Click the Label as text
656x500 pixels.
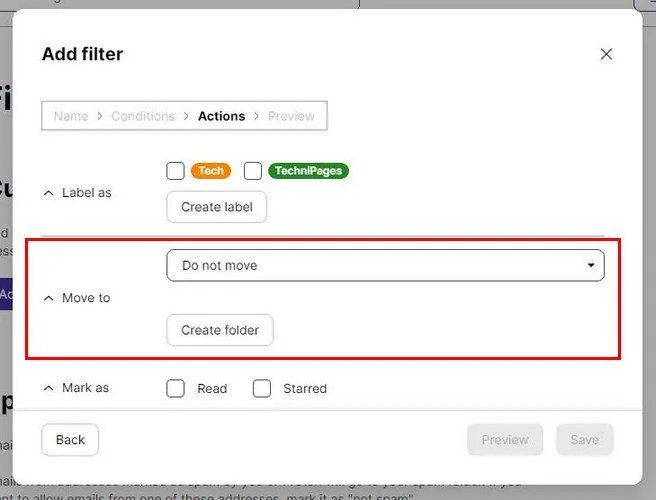click(87, 193)
